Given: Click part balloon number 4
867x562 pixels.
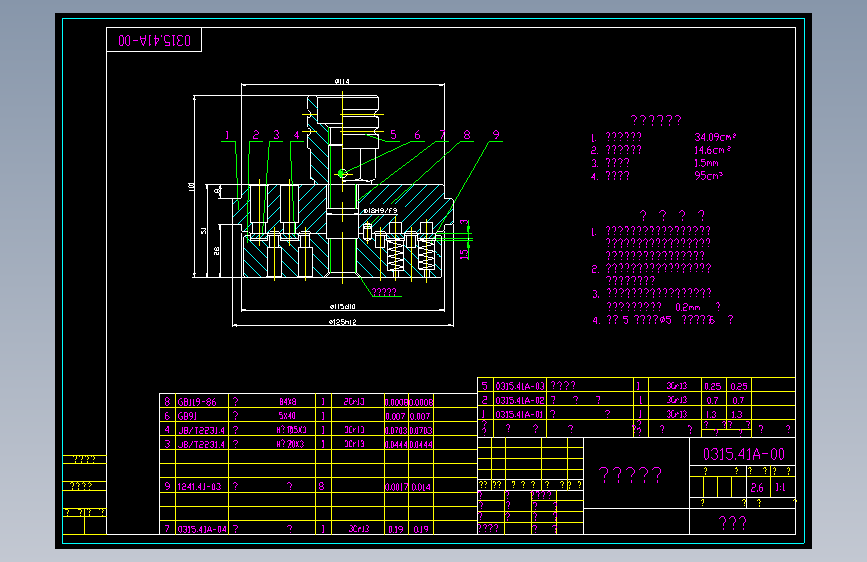Looking at the screenshot, I should (296, 135).
